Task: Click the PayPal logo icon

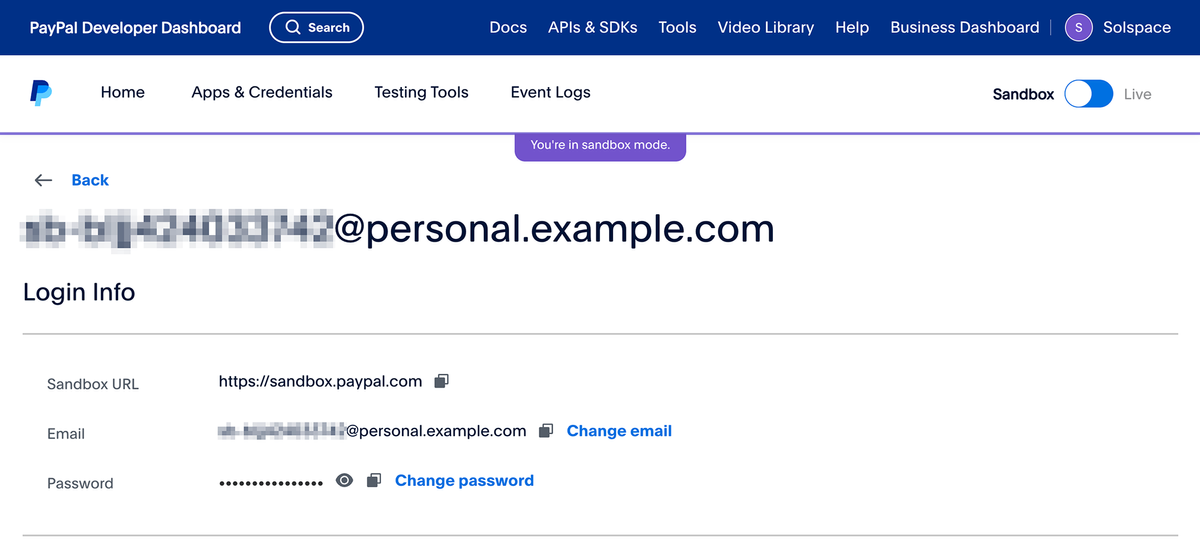Action: 41,93
